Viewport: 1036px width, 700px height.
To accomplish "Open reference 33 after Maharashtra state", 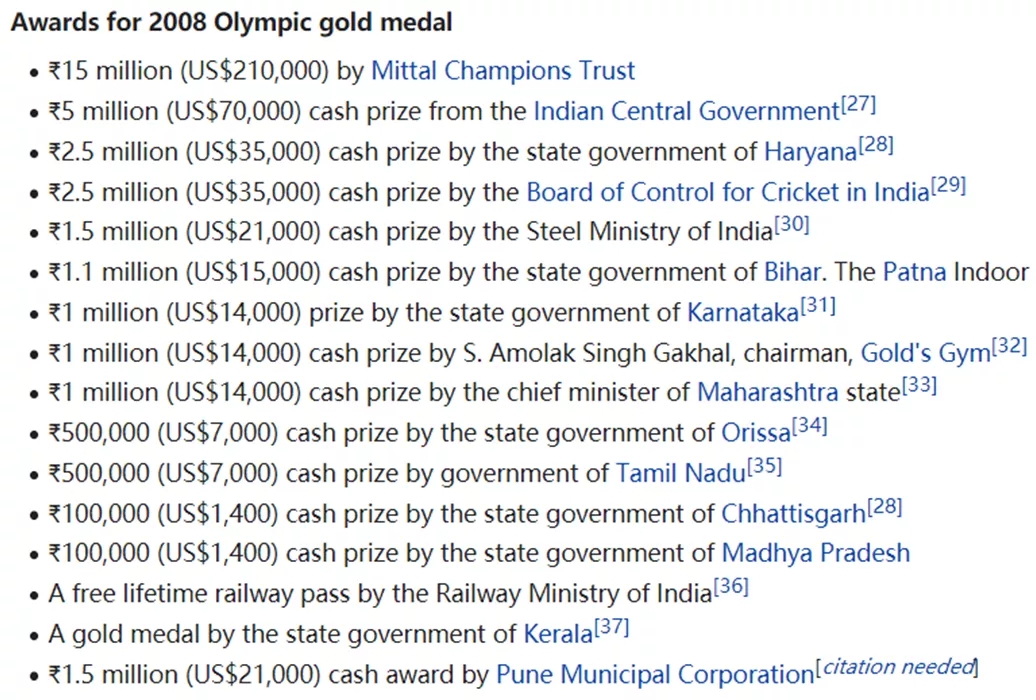I will [x=919, y=385].
